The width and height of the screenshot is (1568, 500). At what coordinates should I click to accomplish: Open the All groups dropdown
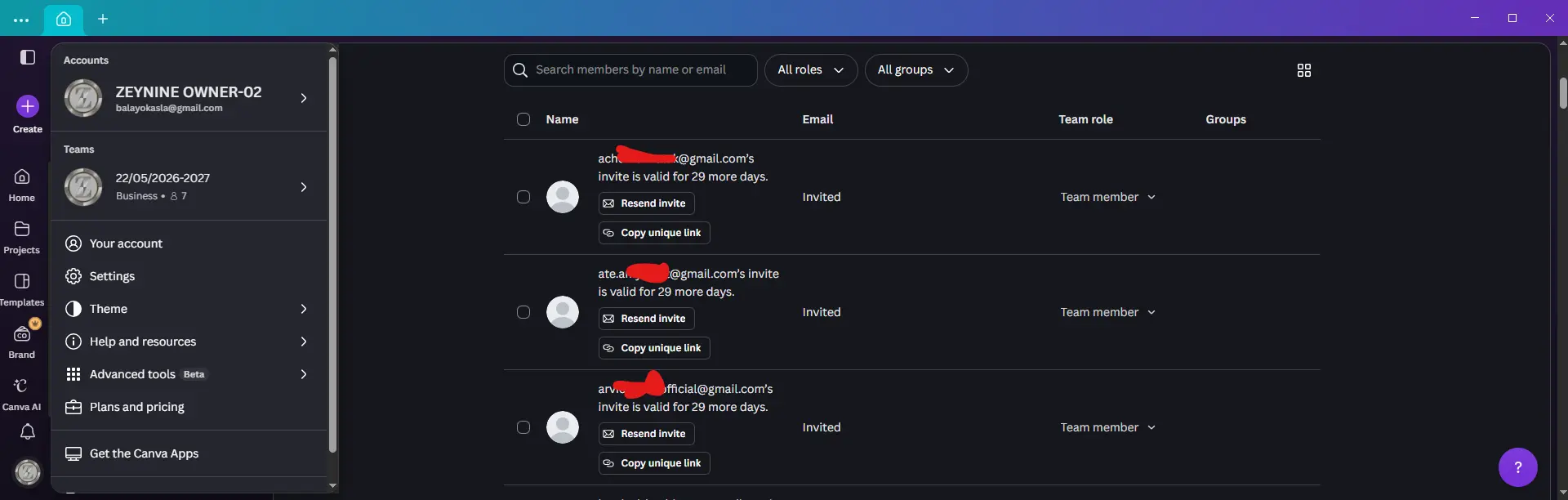(916, 70)
